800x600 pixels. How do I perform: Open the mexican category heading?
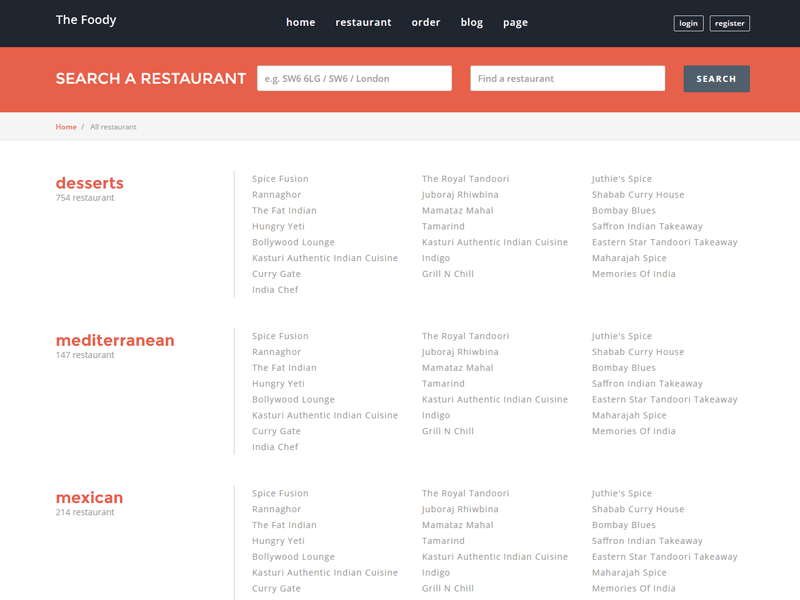point(89,497)
